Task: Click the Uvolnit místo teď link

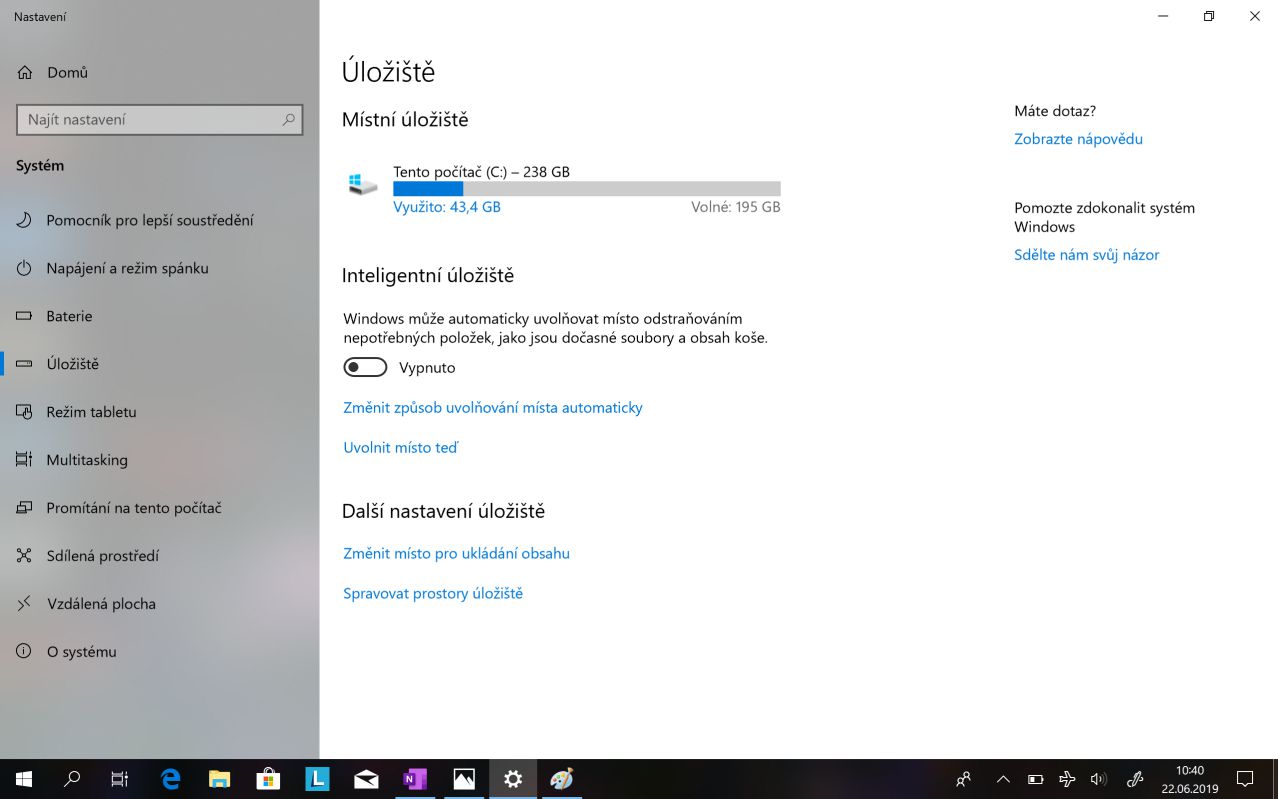Action: pos(400,448)
